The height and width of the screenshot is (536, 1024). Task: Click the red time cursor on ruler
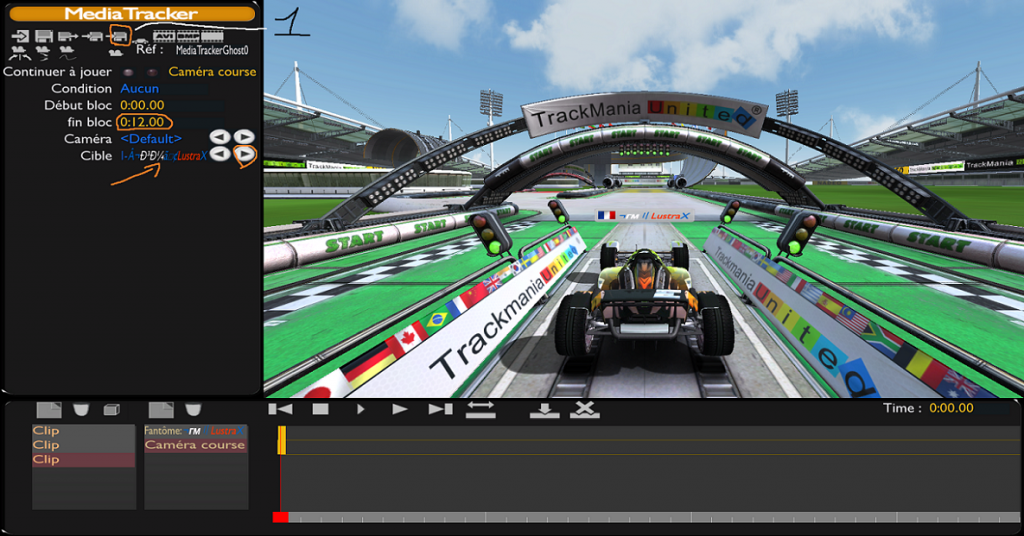click(x=280, y=517)
